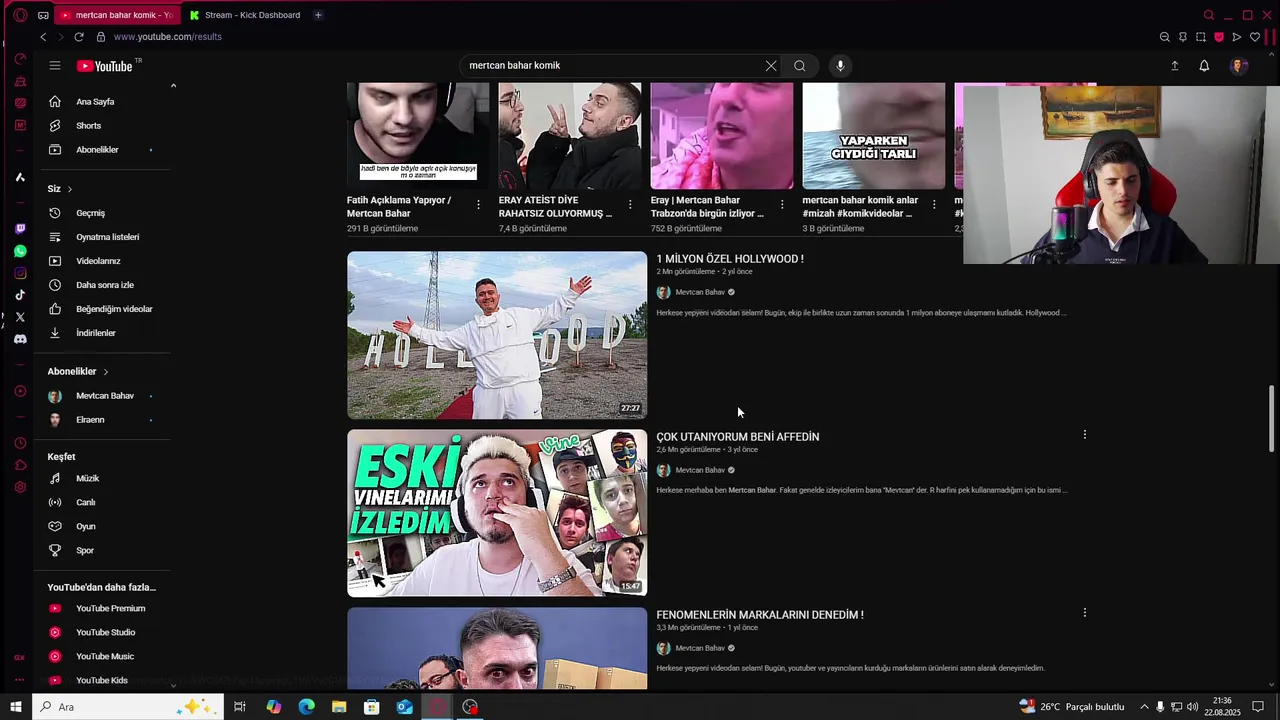The image size is (1280, 720).
Task: Open the YouTube hamburger guide menu
Action: tap(55, 66)
